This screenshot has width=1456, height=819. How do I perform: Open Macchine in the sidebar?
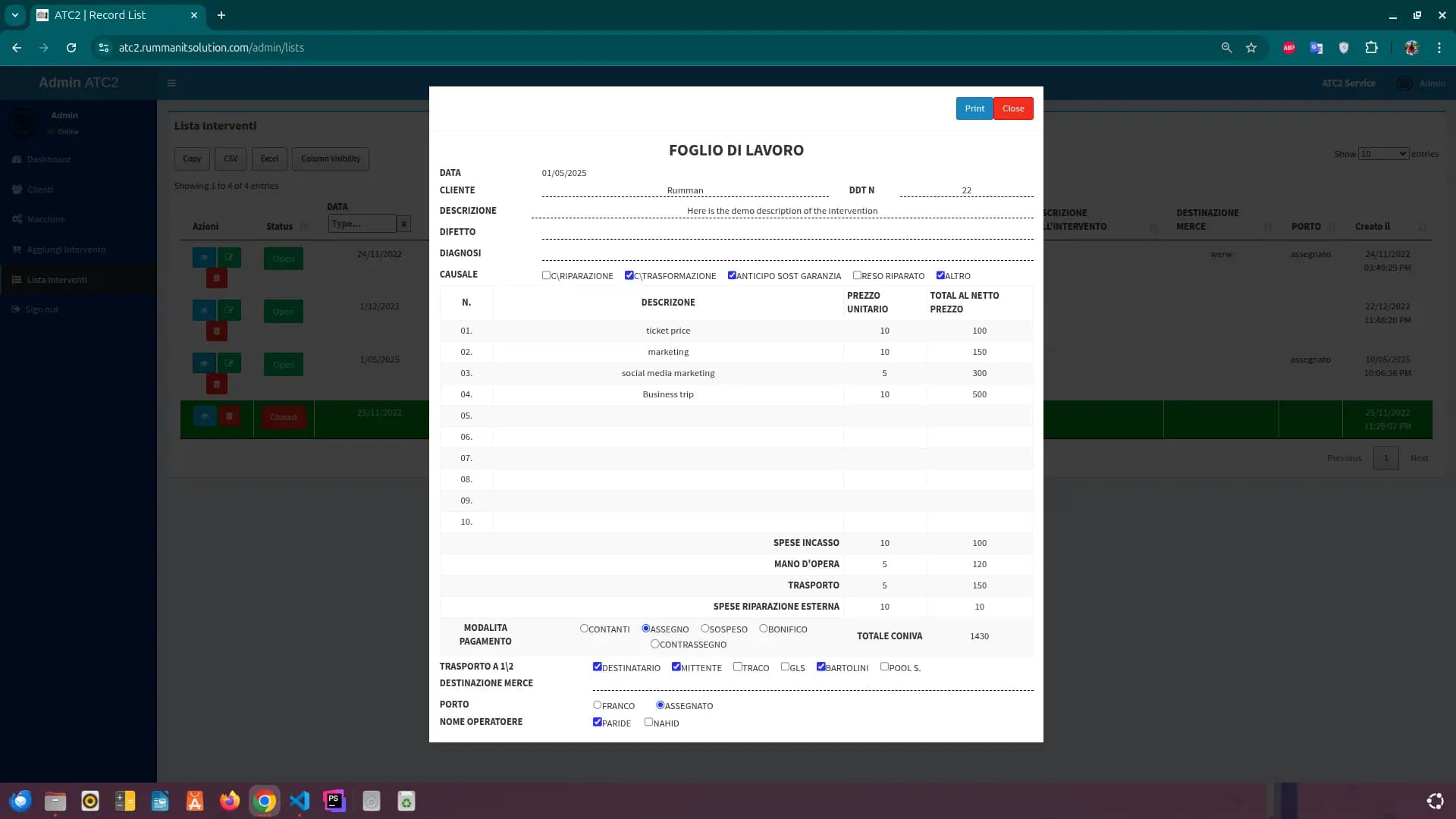45,219
